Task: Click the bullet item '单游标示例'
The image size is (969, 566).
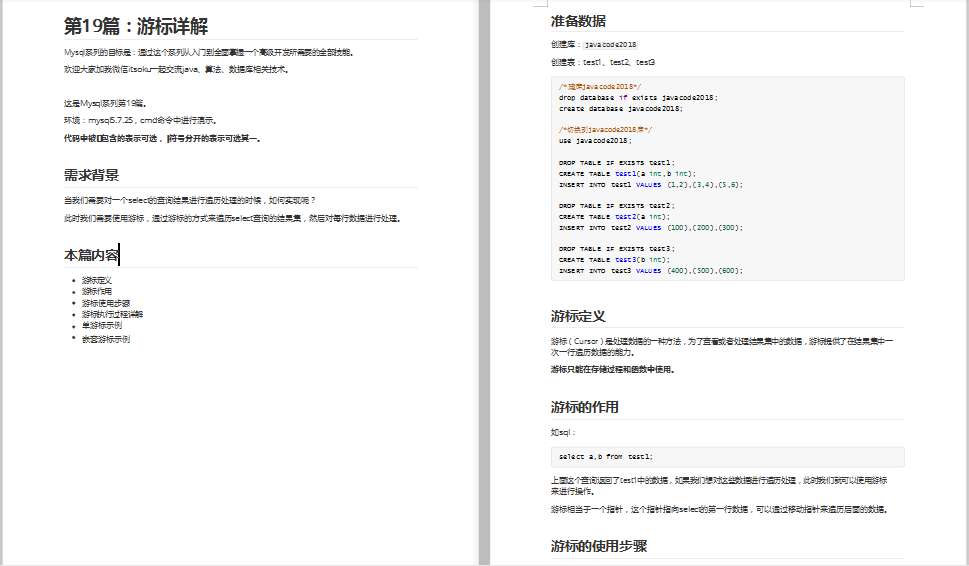Action: point(102,325)
